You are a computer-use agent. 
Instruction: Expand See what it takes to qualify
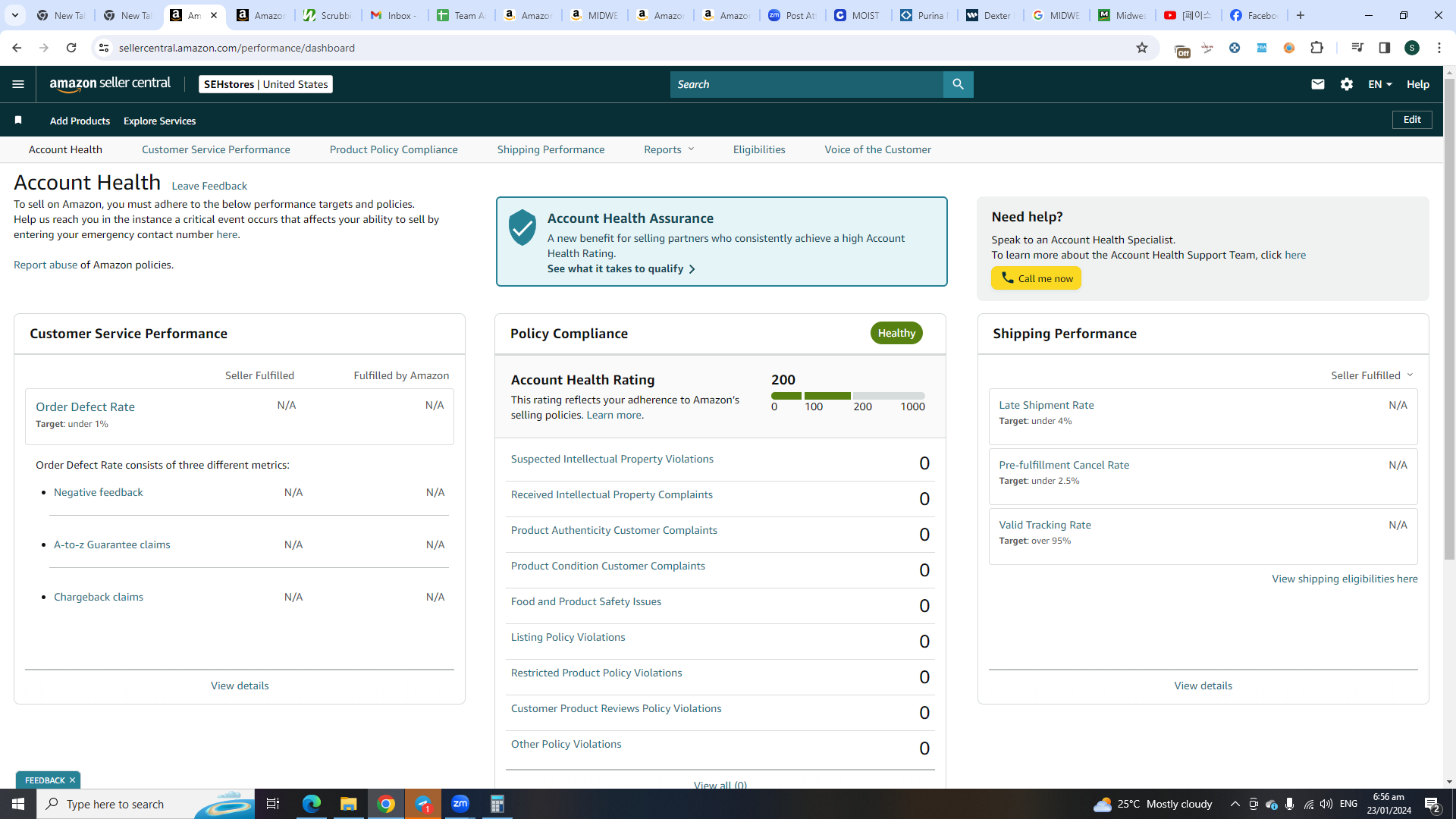click(x=621, y=268)
